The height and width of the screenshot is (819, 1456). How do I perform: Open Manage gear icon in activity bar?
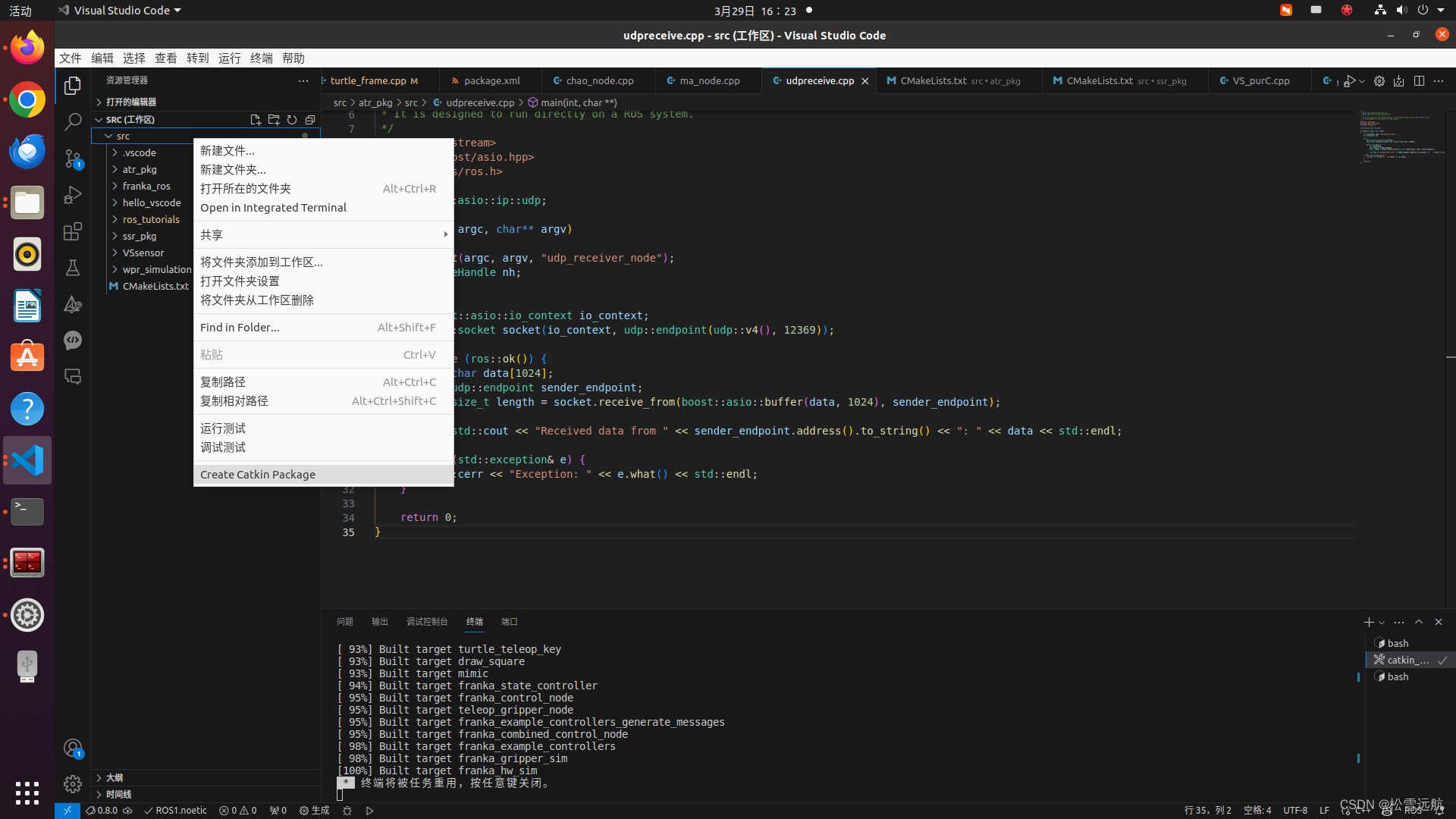pyautogui.click(x=73, y=783)
